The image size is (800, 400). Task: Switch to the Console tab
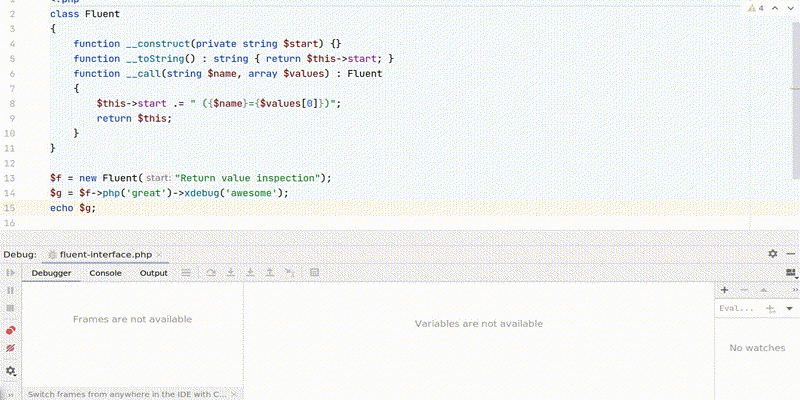coord(105,273)
